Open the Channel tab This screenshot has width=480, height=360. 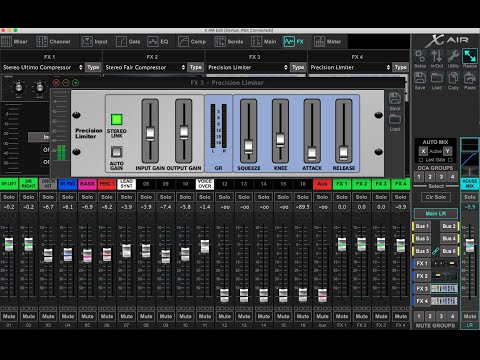[x=53, y=42]
